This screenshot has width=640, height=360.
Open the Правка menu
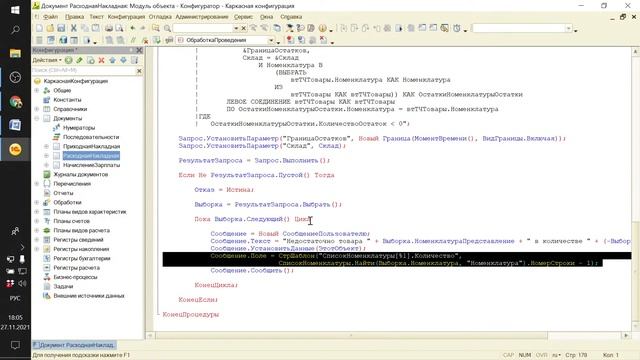pos(74,17)
